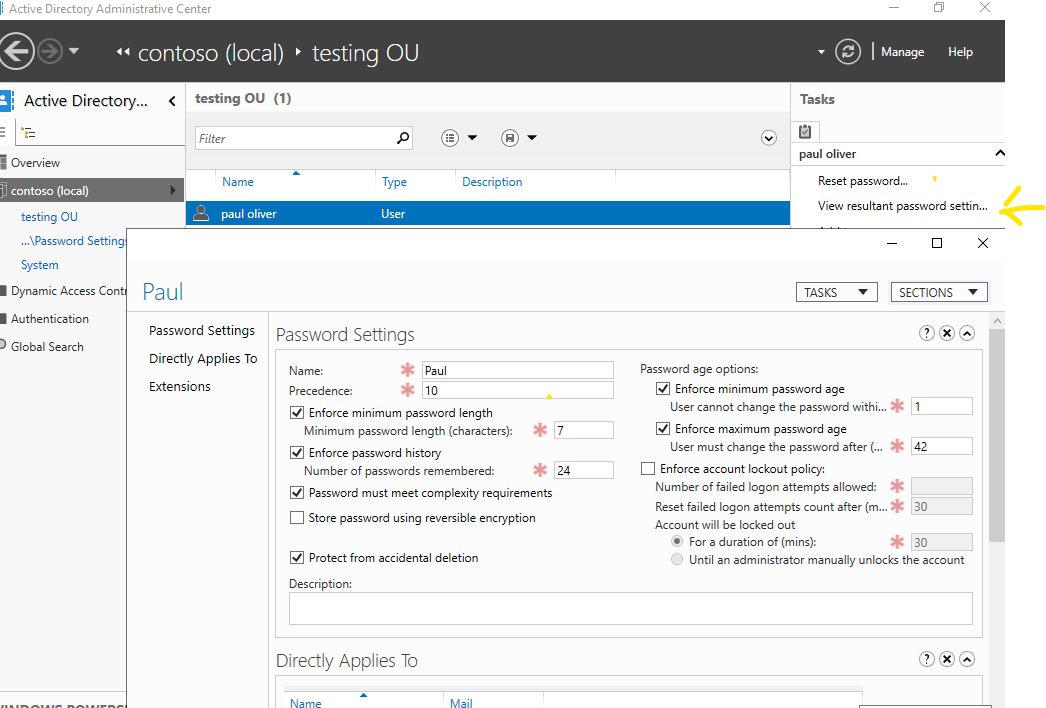Open the Manage menu
The width and height of the screenshot is (1046, 708).
pos(902,51)
